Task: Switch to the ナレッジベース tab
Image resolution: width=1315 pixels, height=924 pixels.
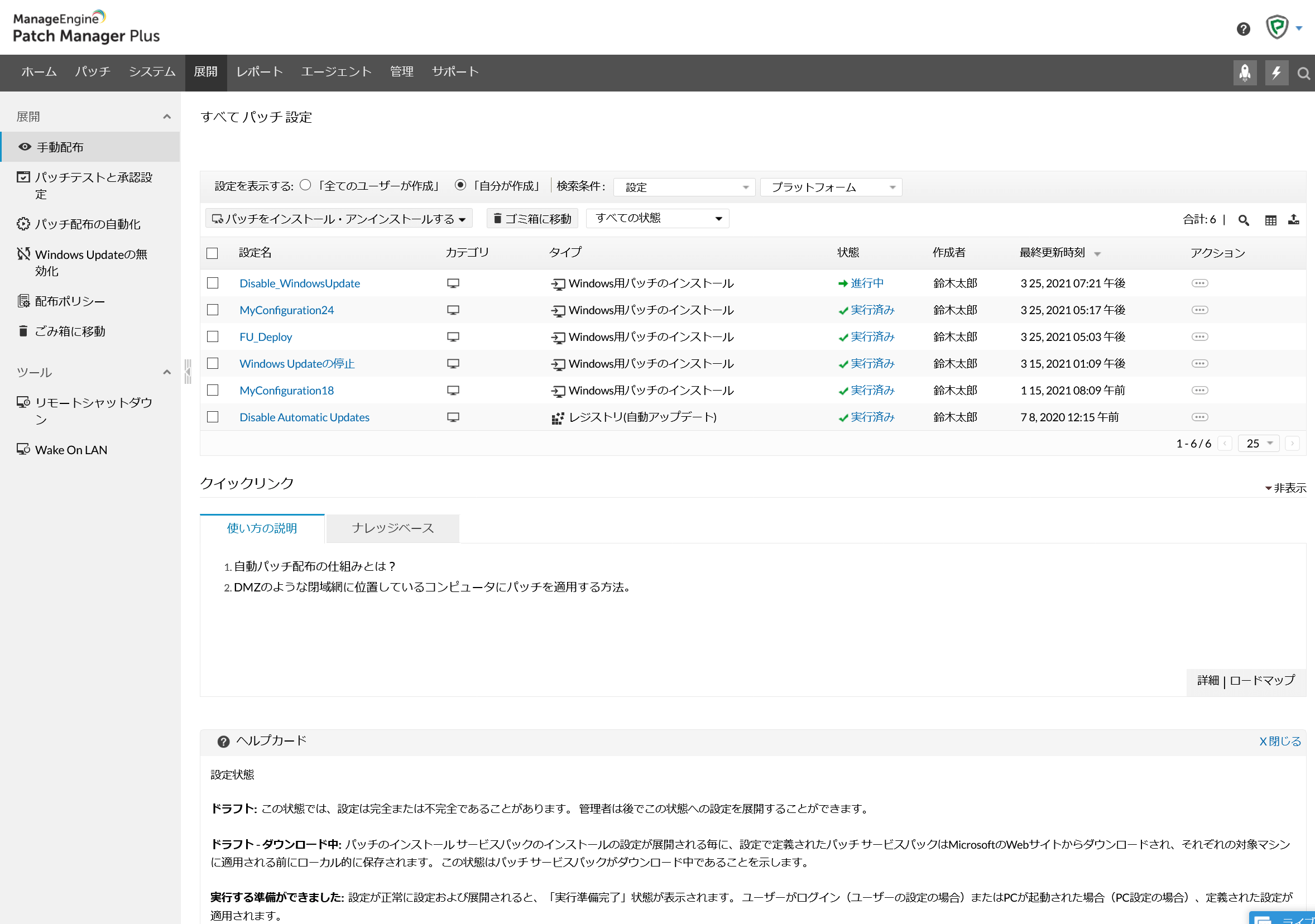Action: click(392, 528)
